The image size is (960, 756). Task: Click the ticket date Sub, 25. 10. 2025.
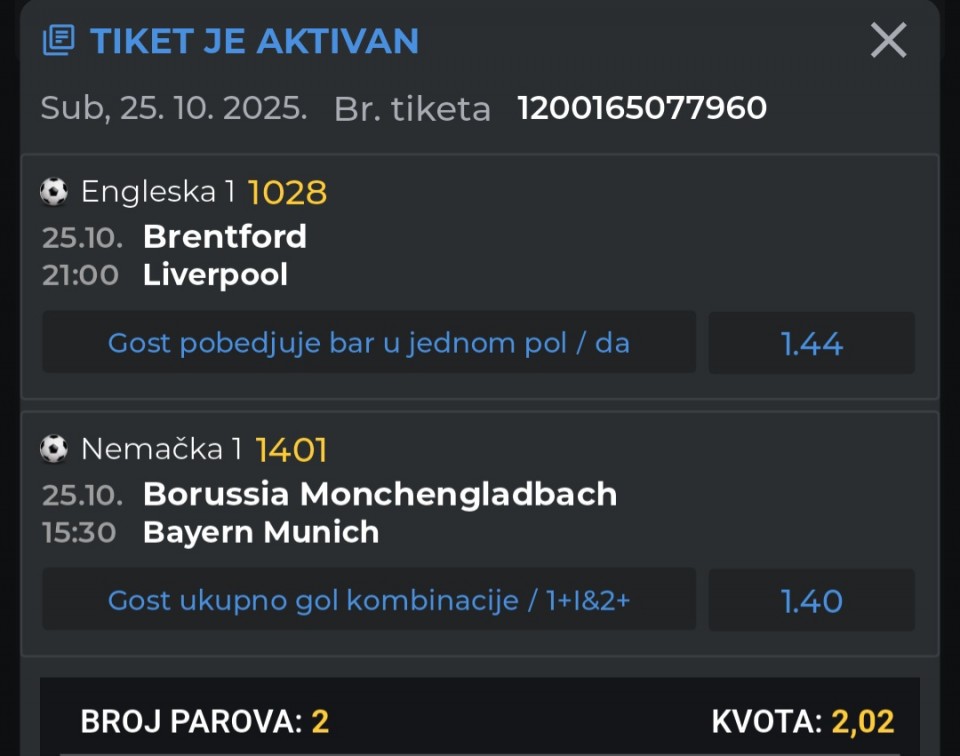[x=174, y=108]
